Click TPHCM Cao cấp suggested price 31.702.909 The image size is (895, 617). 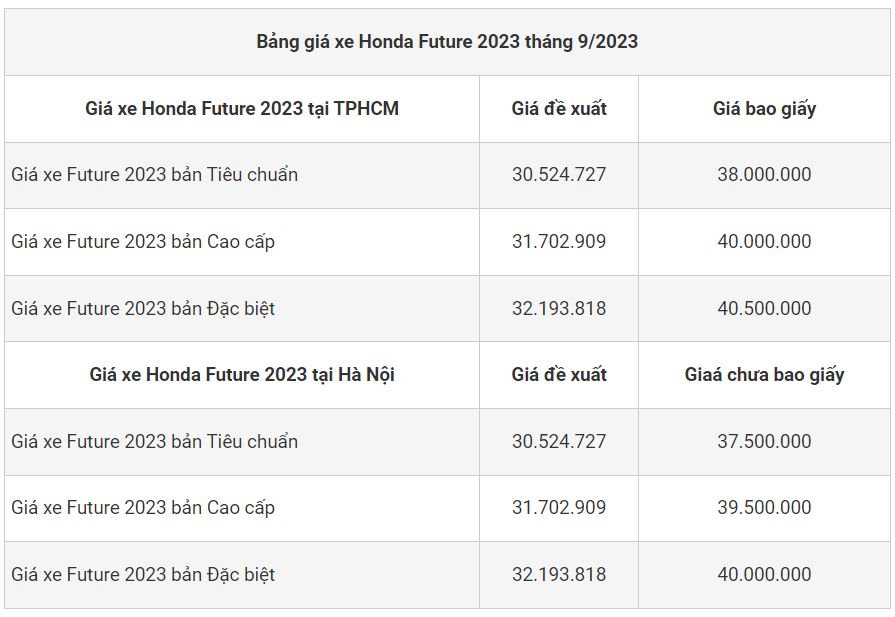tap(559, 242)
